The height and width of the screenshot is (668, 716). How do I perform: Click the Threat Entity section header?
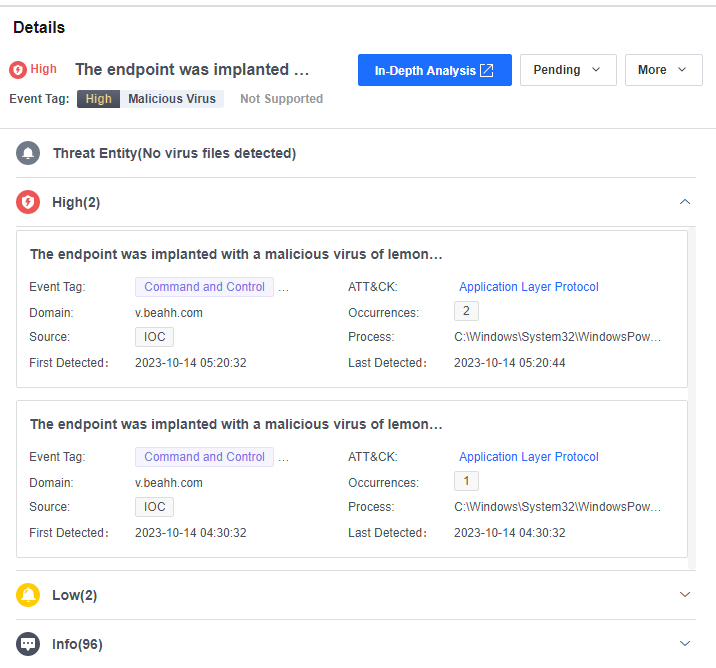pyautogui.click(x=174, y=153)
